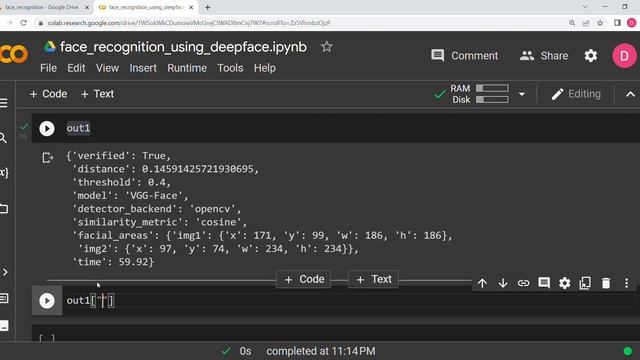Open the search sidebar icon
Screen dimensions: 640x360
(3, 138)
